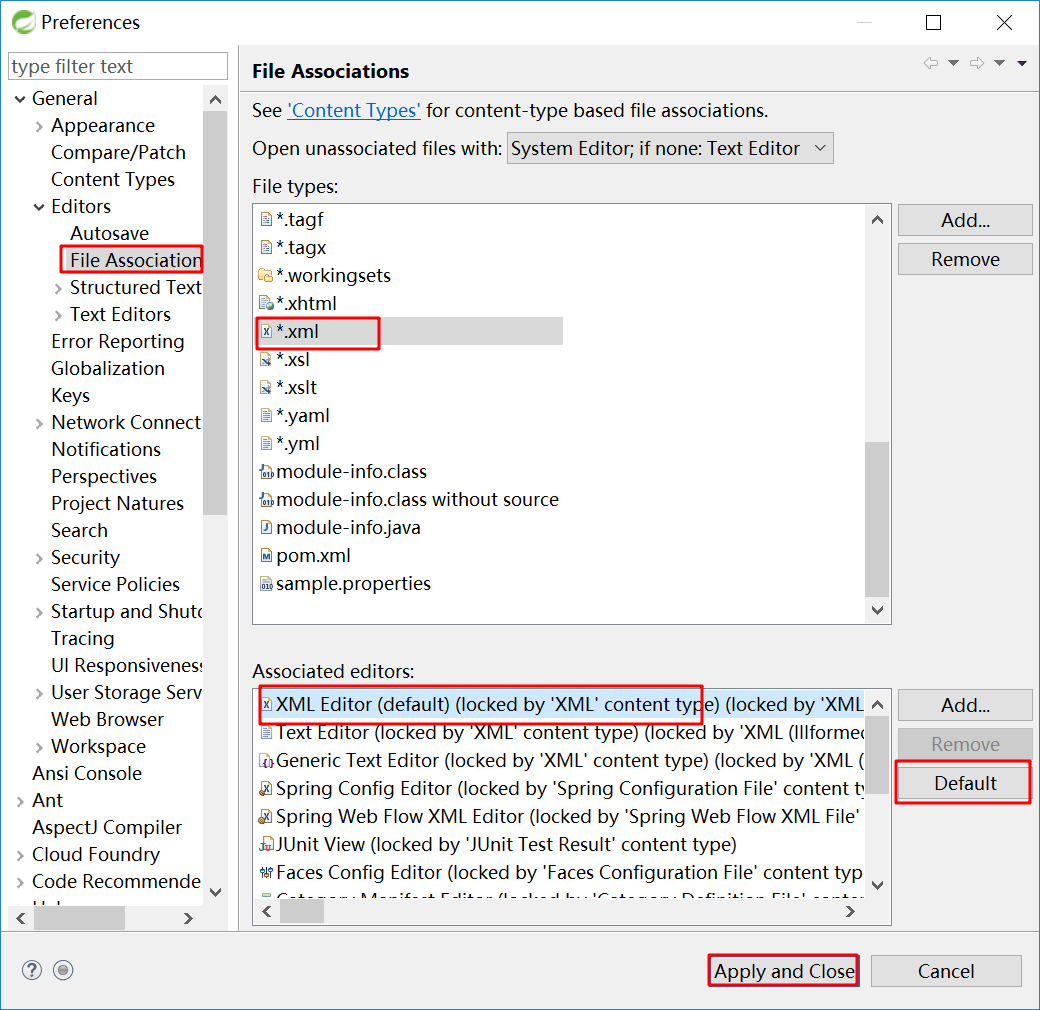The image size is (1040, 1010).
Task: Select Autosave under Editors
Action: (x=109, y=233)
